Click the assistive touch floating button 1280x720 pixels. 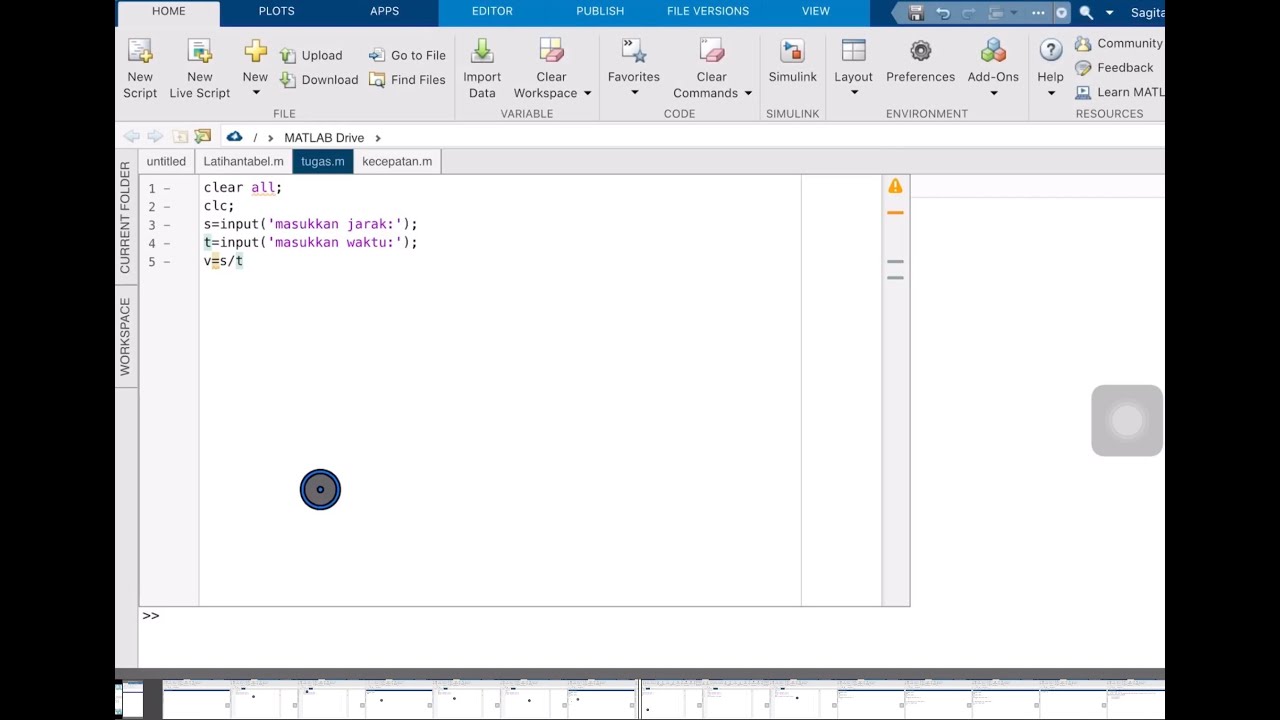click(x=1127, y=421)
